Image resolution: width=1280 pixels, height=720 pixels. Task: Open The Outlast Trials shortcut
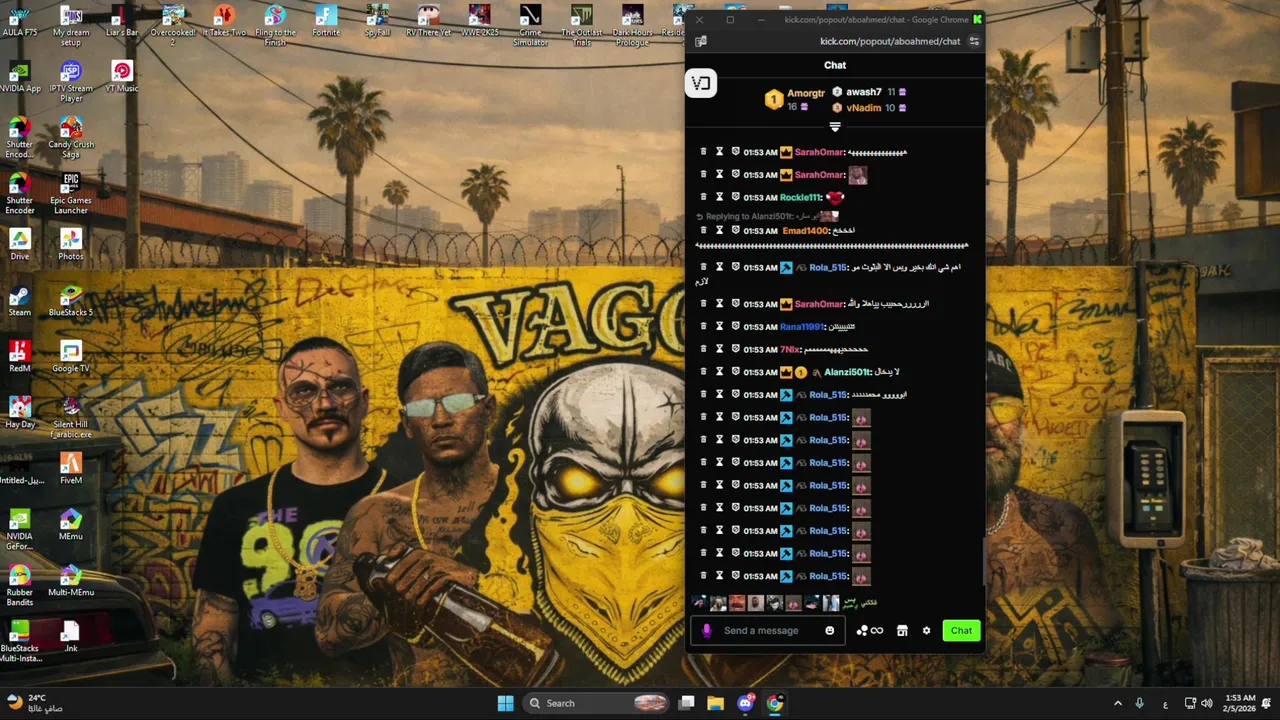click(581, 26)
